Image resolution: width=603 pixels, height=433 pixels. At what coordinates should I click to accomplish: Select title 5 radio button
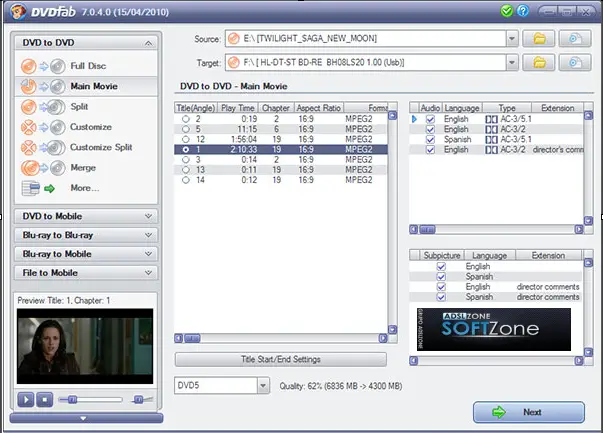[x=186, y=129]
